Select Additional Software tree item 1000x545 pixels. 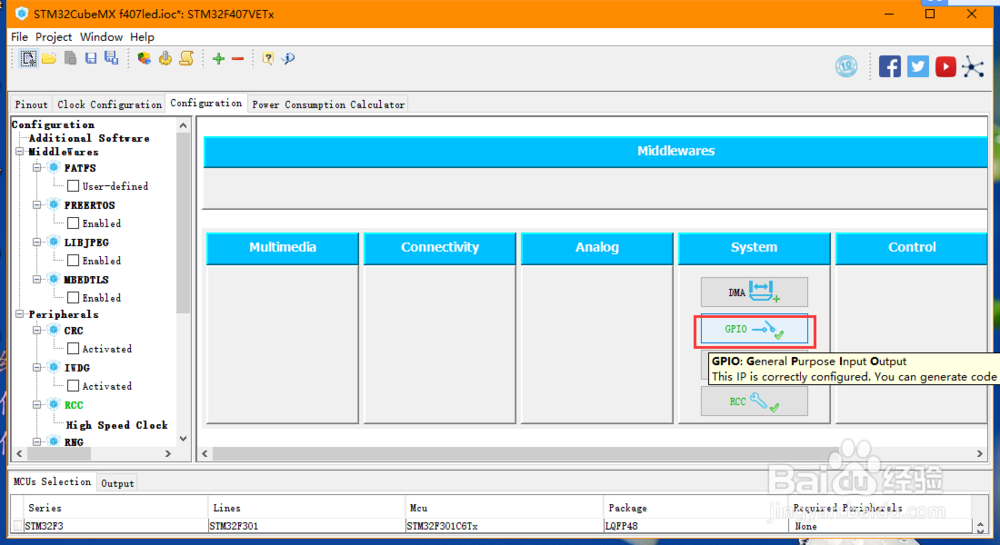point(89,138)
